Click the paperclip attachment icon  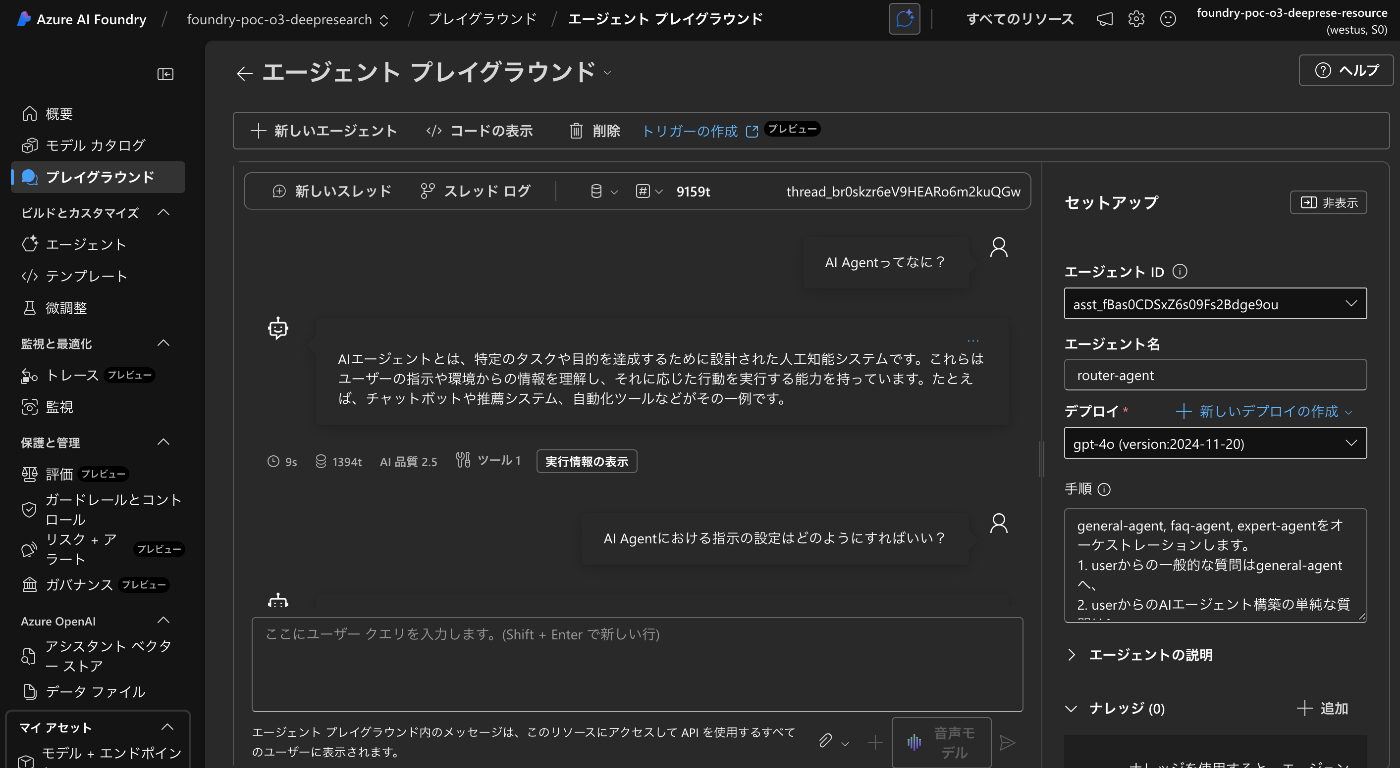coord(826,742)
